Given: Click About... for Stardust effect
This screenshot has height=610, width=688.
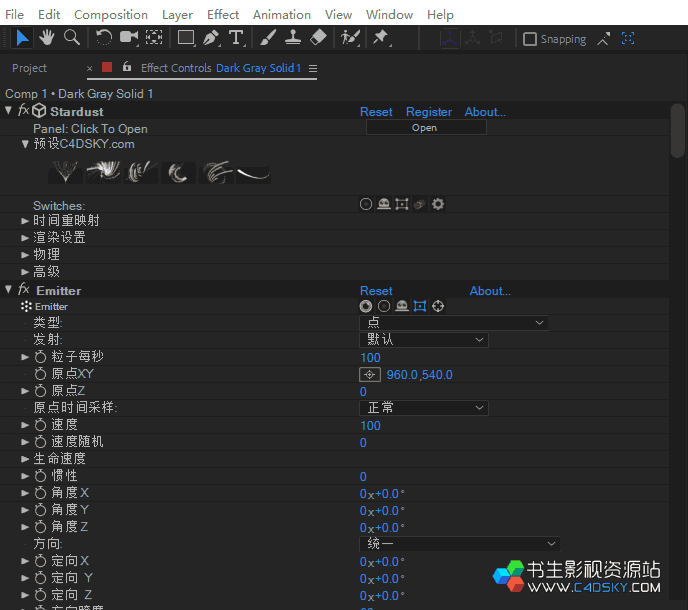Looking at the screenshot, I should [x=485, y=112].
